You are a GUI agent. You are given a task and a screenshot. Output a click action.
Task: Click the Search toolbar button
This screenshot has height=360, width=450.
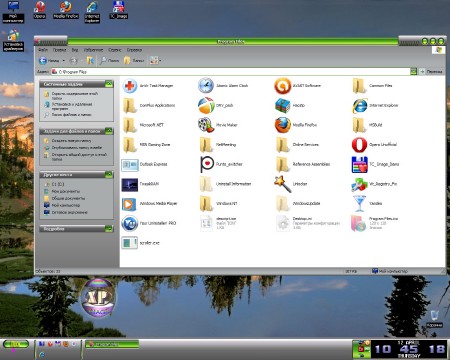109,61
